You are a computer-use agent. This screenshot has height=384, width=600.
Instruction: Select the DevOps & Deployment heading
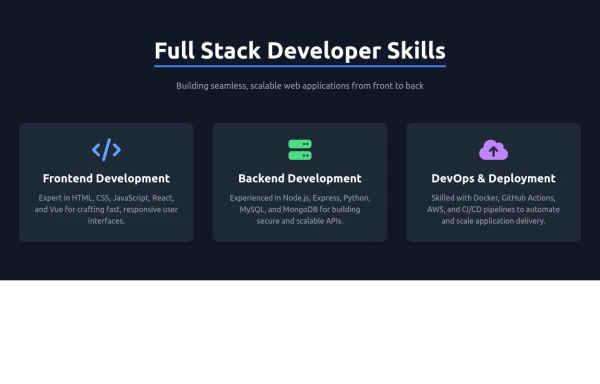tap(494, 178)
